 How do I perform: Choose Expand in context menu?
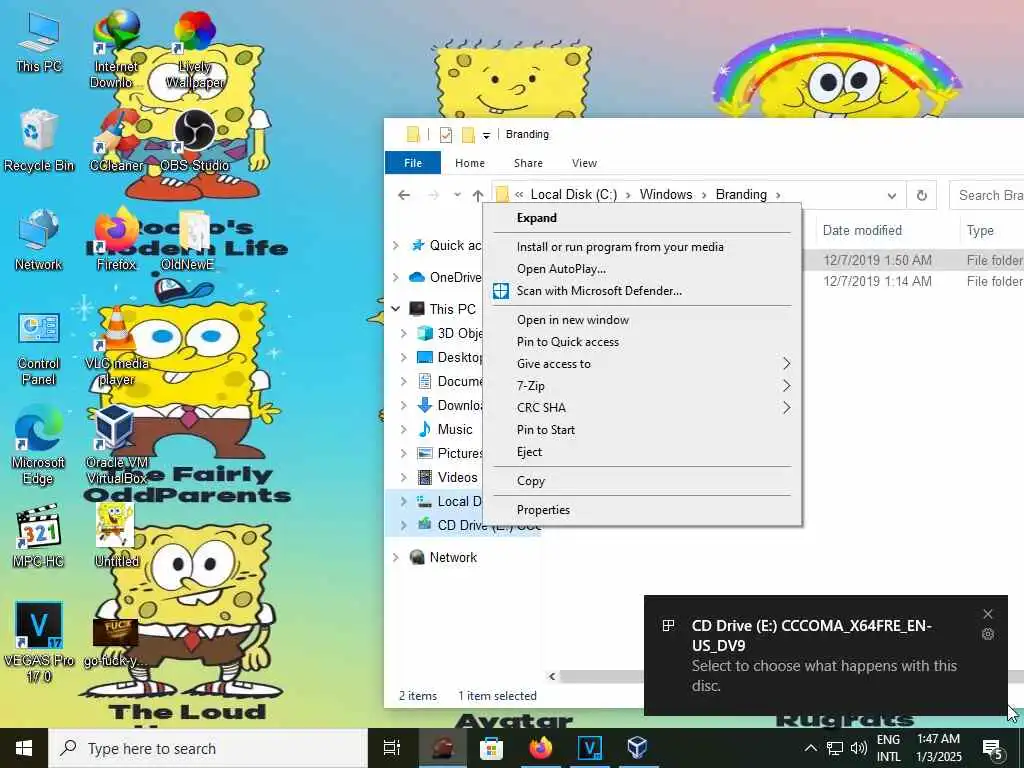tap(642, 218)
